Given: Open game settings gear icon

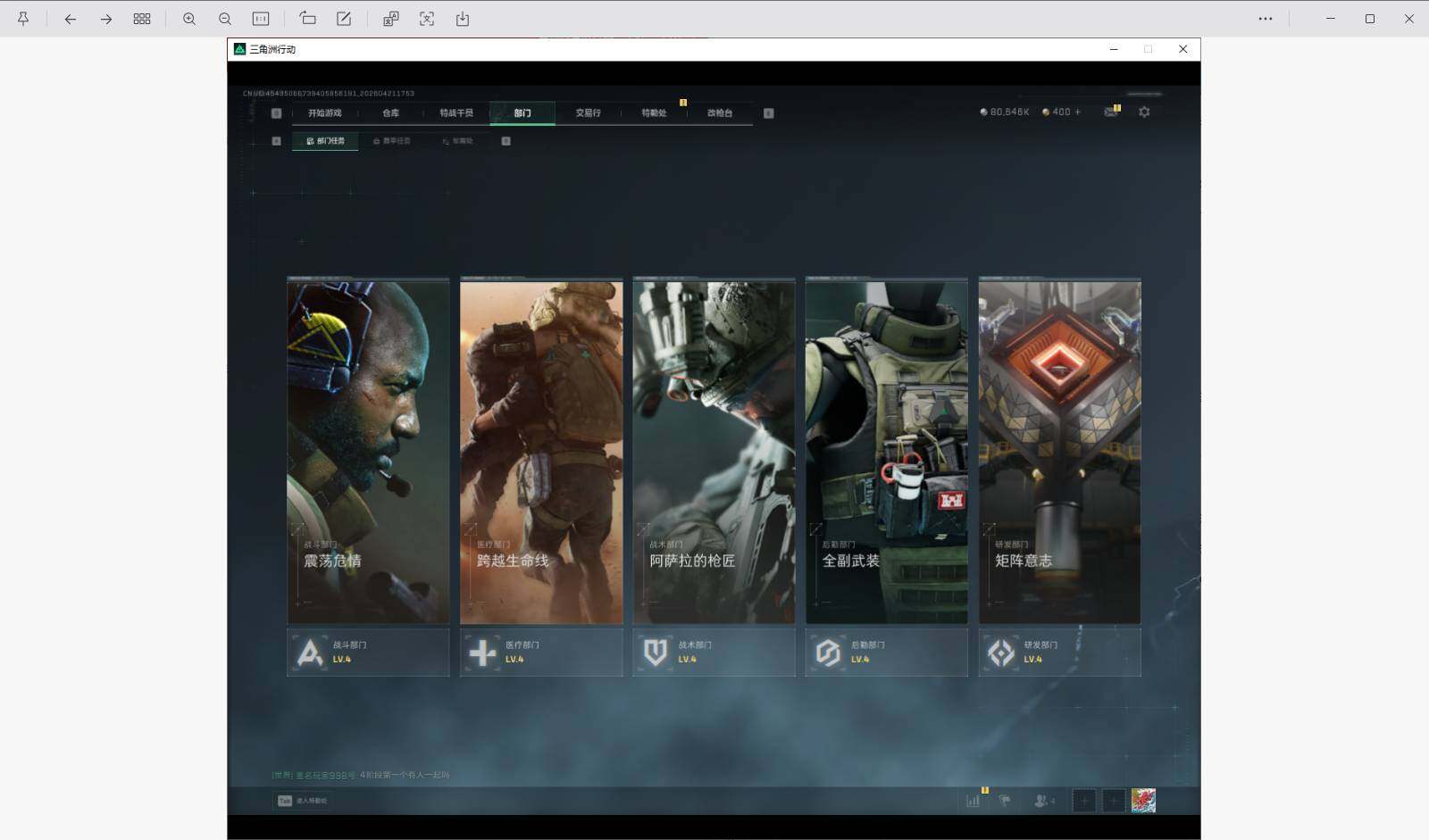Looking at the screenshot, I should (x=1144, y=112).
